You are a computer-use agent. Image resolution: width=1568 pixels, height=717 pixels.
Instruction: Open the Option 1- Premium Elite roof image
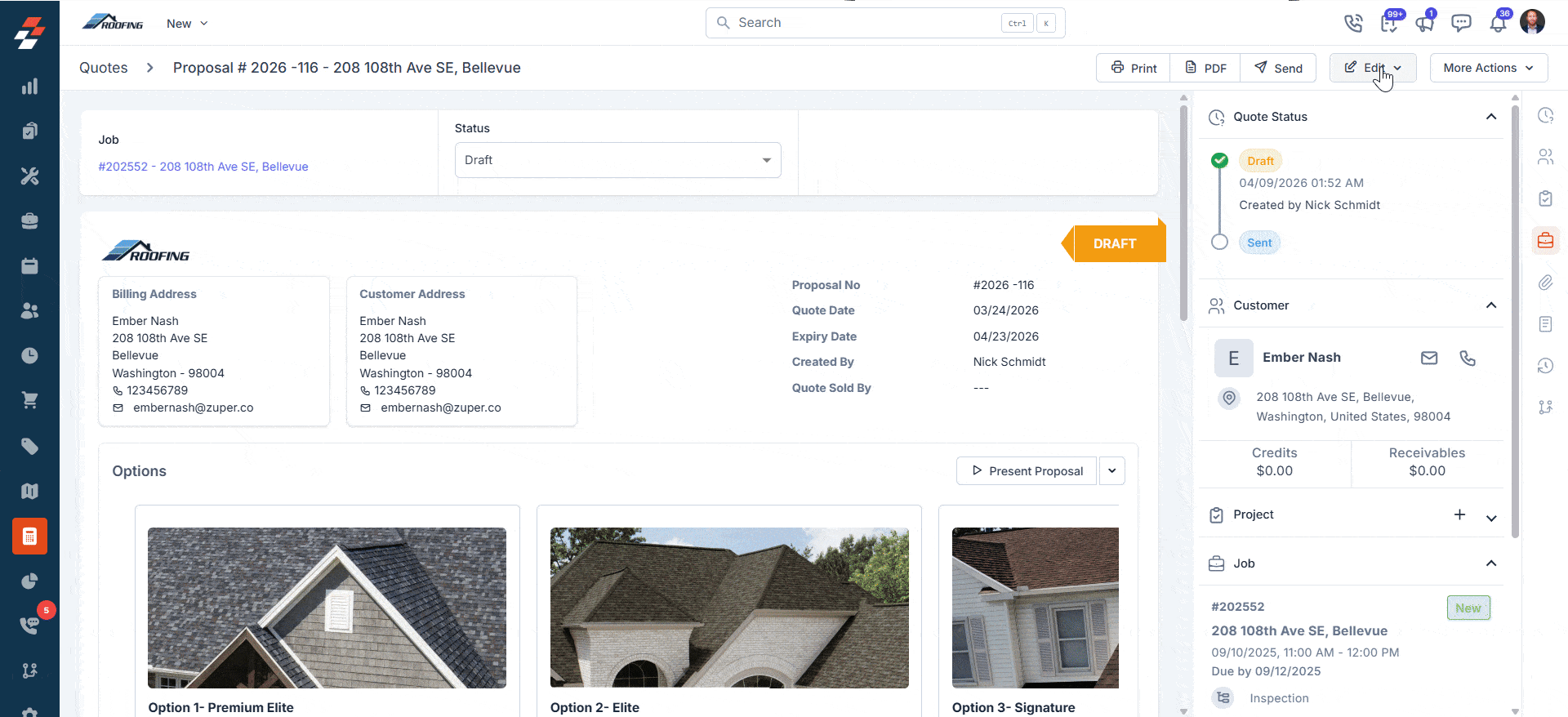click(327, 608)
